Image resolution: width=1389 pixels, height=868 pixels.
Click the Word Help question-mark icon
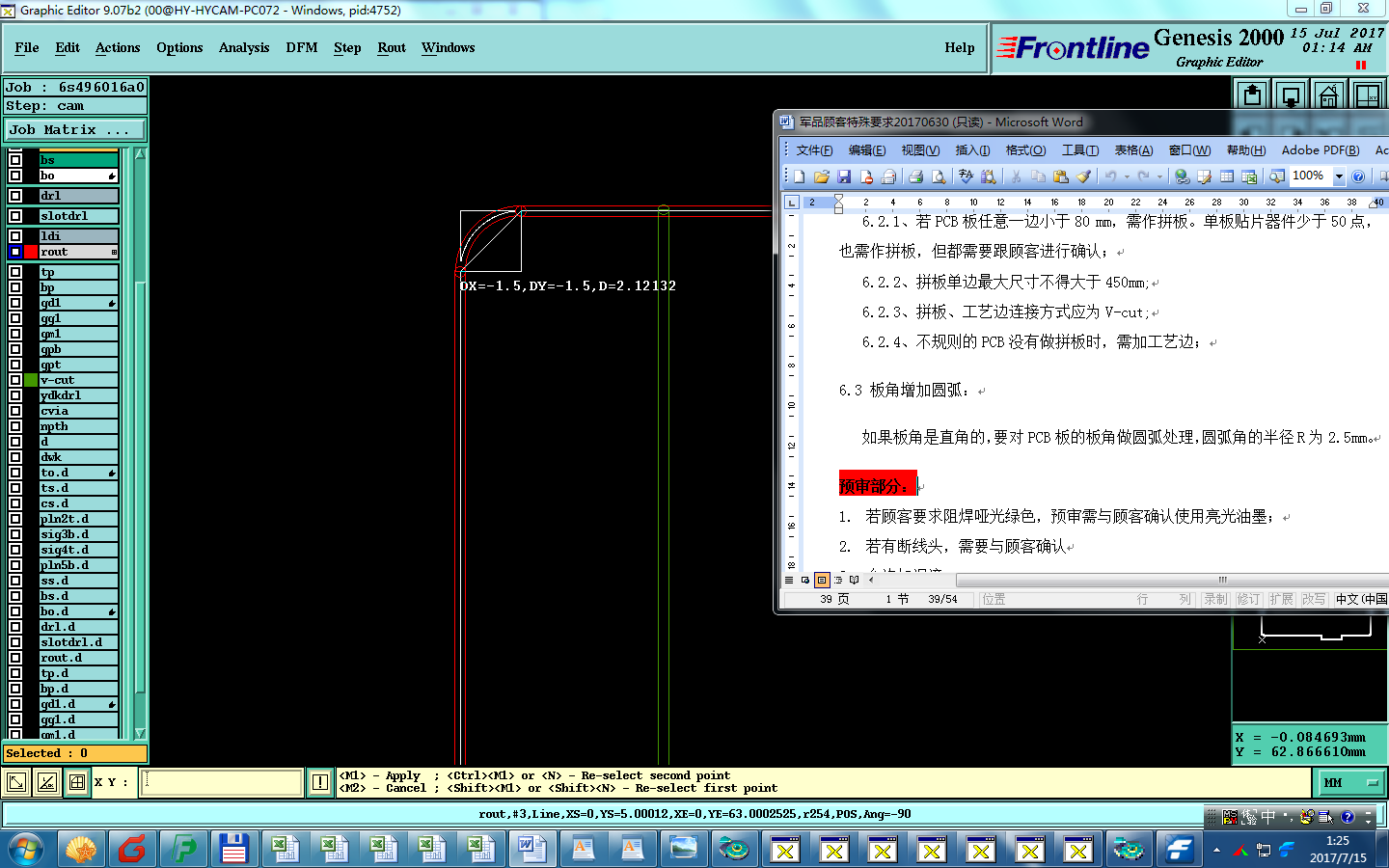coord(1358,176)
